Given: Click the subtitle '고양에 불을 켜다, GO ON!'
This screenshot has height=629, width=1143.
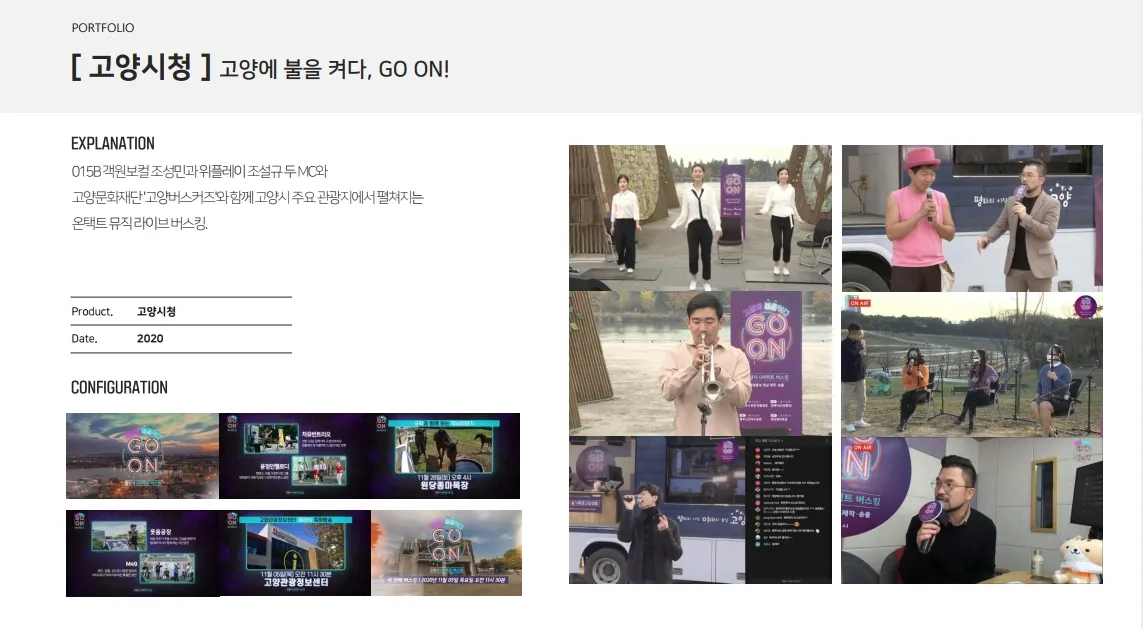Looking at the screenshot, I should [x=335, y=69].
